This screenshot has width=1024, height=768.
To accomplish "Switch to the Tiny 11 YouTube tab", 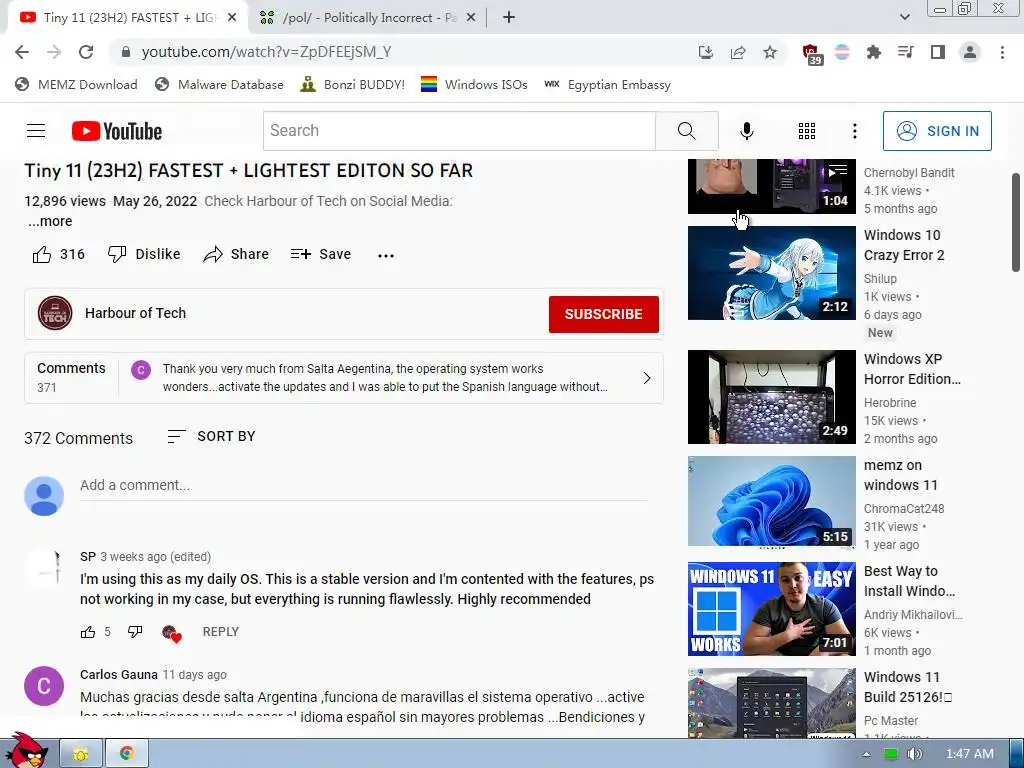I will pos(128,18).
